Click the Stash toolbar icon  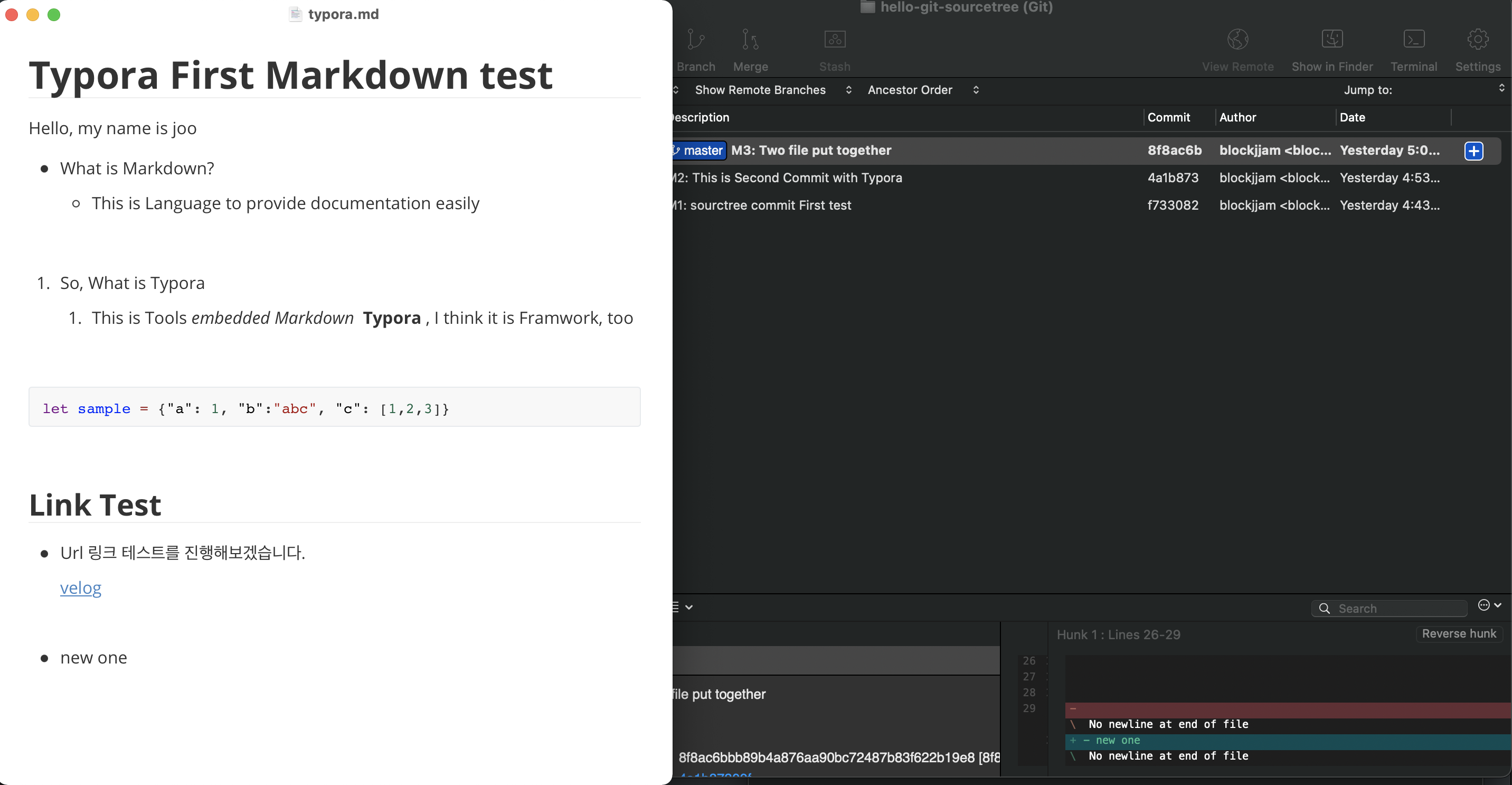coord(834,40)
